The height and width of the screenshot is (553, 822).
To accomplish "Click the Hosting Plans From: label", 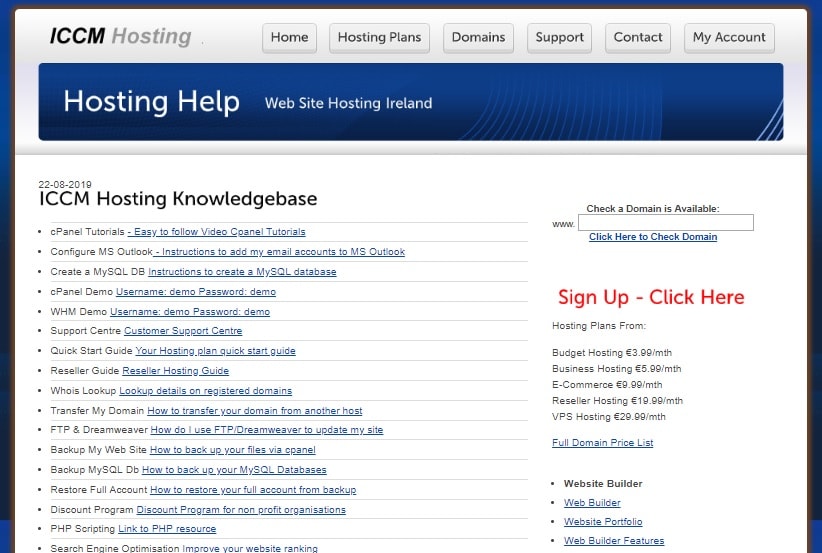I will [x=599, y=326].
